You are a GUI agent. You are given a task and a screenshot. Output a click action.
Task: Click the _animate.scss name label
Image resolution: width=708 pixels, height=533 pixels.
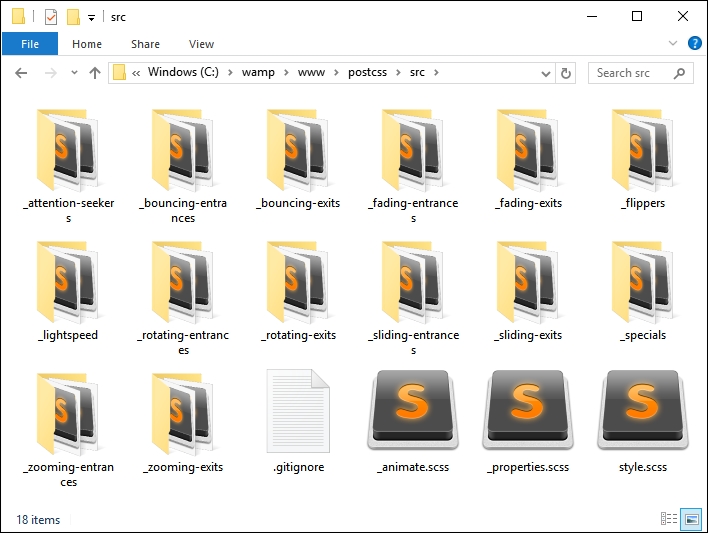click(x=413, y=467)
